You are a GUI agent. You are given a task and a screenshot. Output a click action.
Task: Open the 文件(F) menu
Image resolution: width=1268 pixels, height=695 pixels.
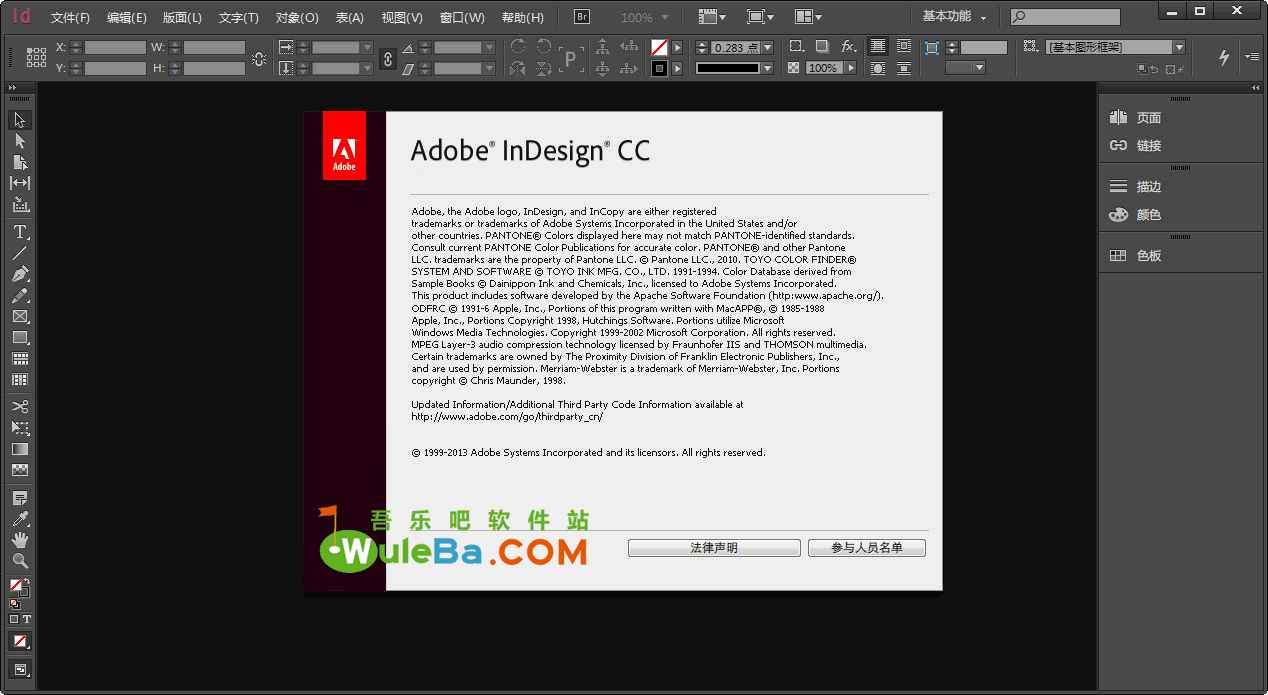tap(70, 18)
